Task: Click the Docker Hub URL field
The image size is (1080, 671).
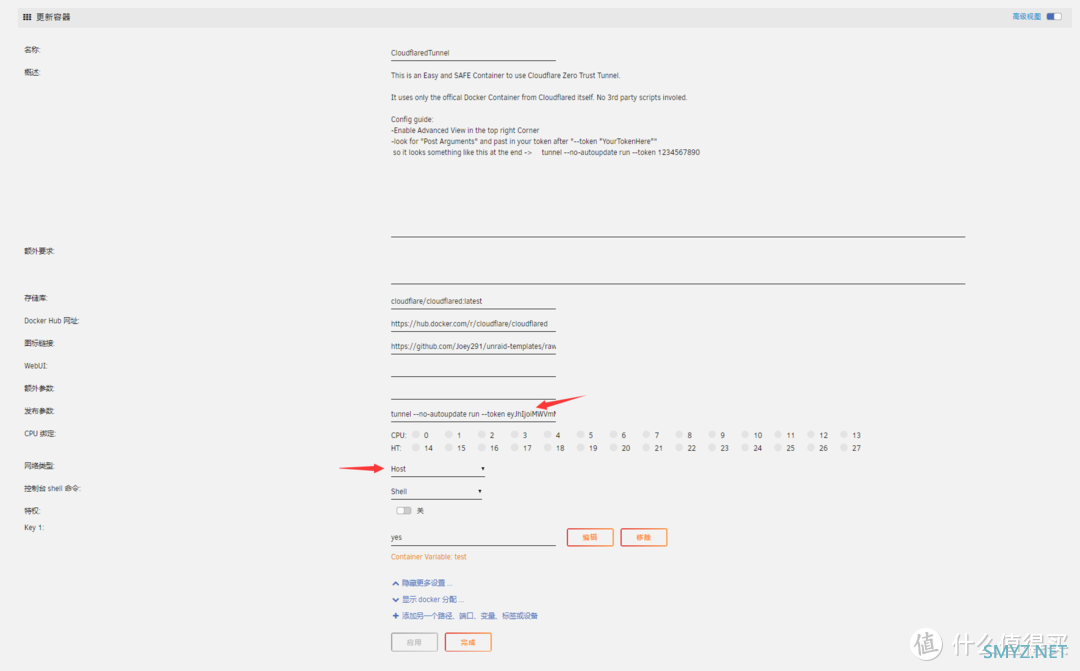Action: click(472, 324)
